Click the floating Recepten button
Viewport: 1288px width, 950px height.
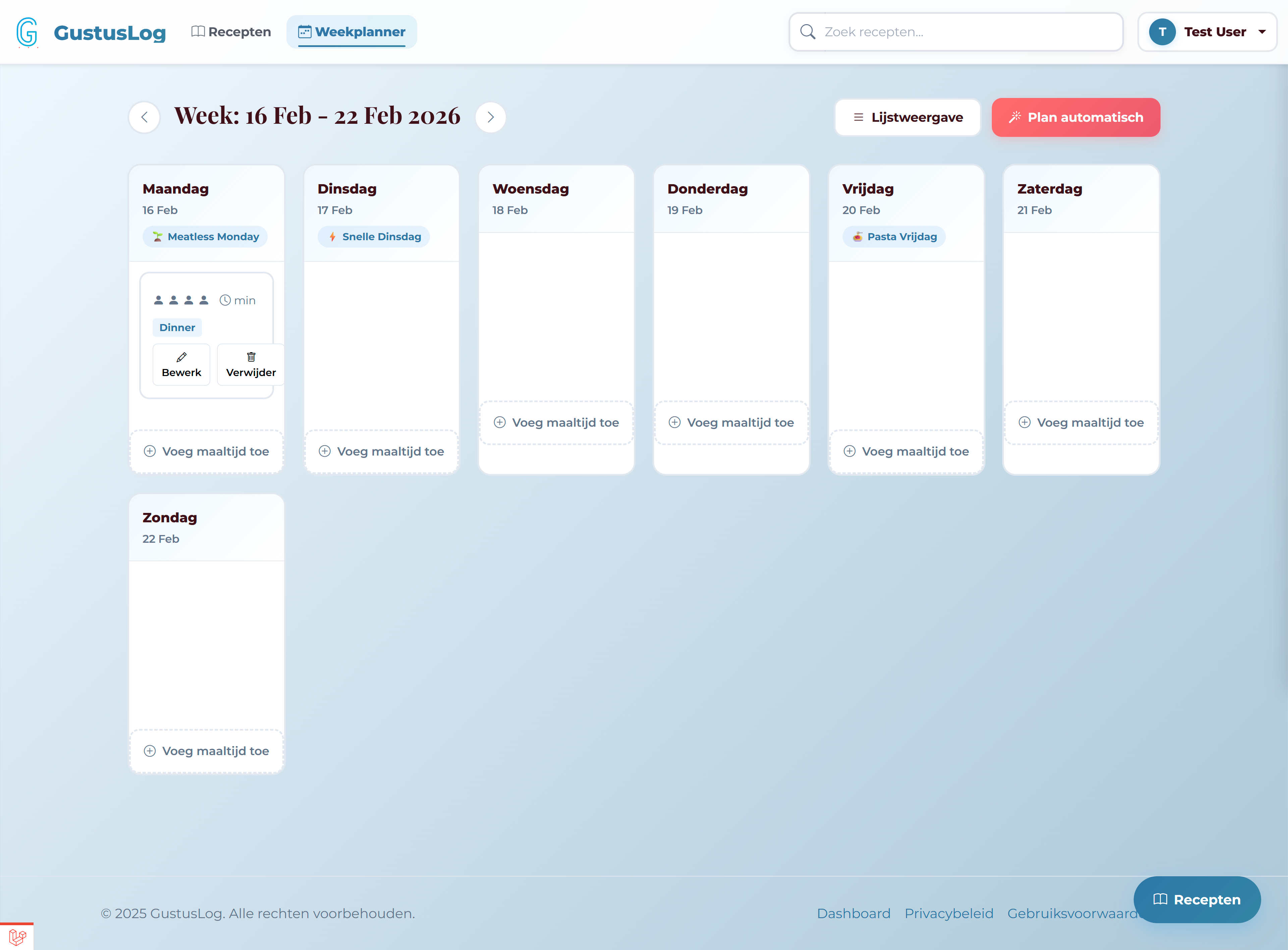1196,899
